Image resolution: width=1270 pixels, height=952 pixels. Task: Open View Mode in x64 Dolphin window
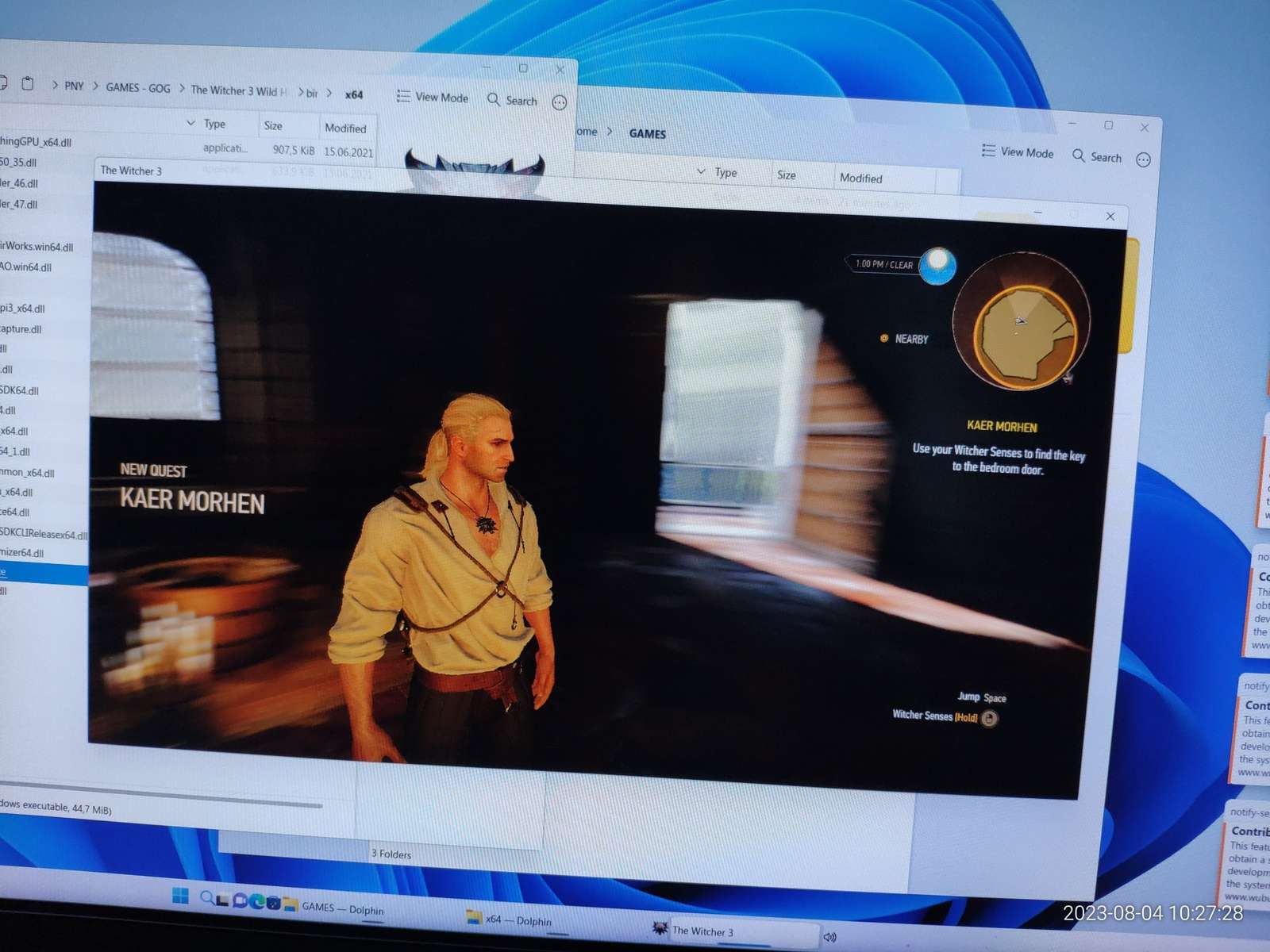[433, 97]
